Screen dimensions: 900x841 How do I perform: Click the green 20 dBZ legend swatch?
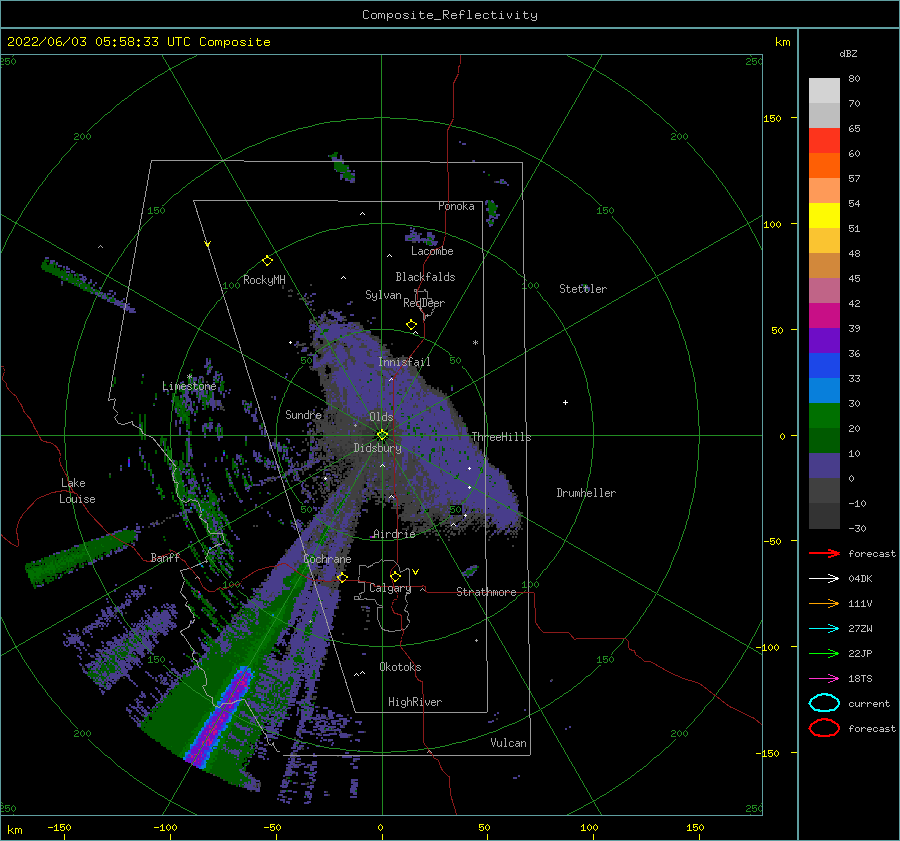click(x=824, y=415)
